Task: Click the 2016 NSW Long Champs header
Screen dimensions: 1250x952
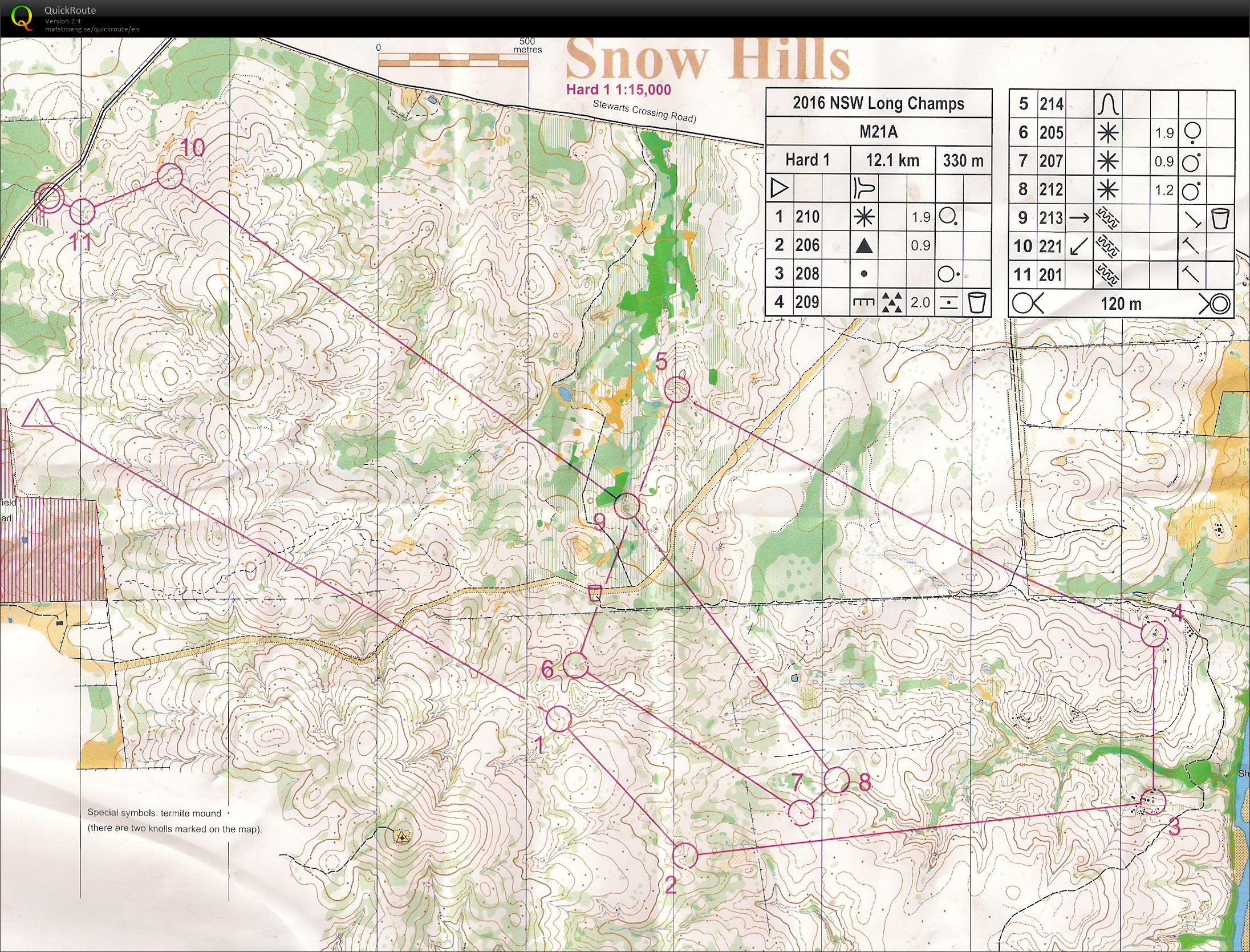Action: pos(878,103)
